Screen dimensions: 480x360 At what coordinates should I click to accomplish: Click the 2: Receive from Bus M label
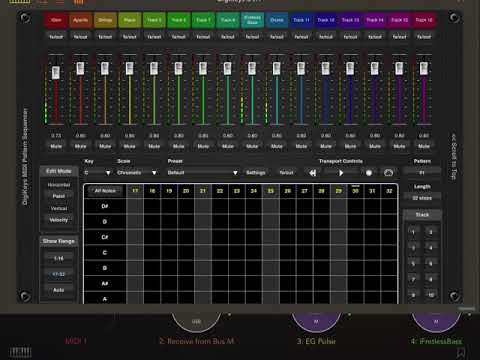197,341
